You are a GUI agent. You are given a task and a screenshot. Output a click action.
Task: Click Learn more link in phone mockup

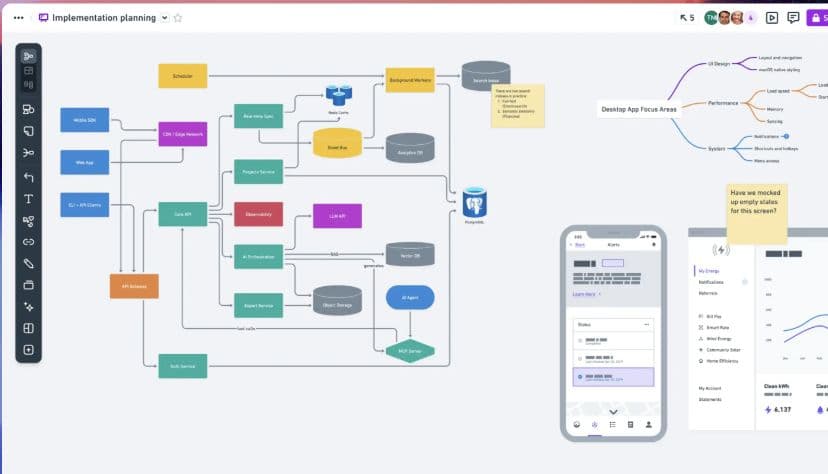(586, 294)
